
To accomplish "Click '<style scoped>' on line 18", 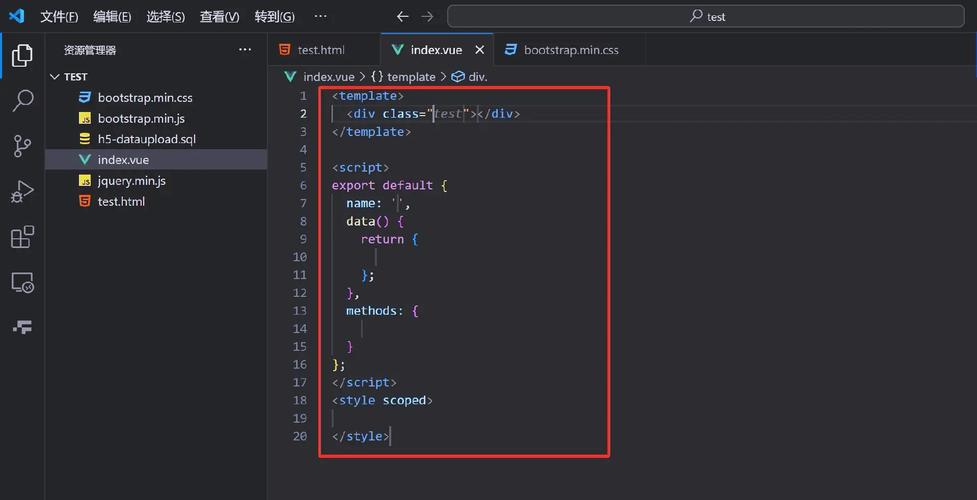I will pos(382,400).
